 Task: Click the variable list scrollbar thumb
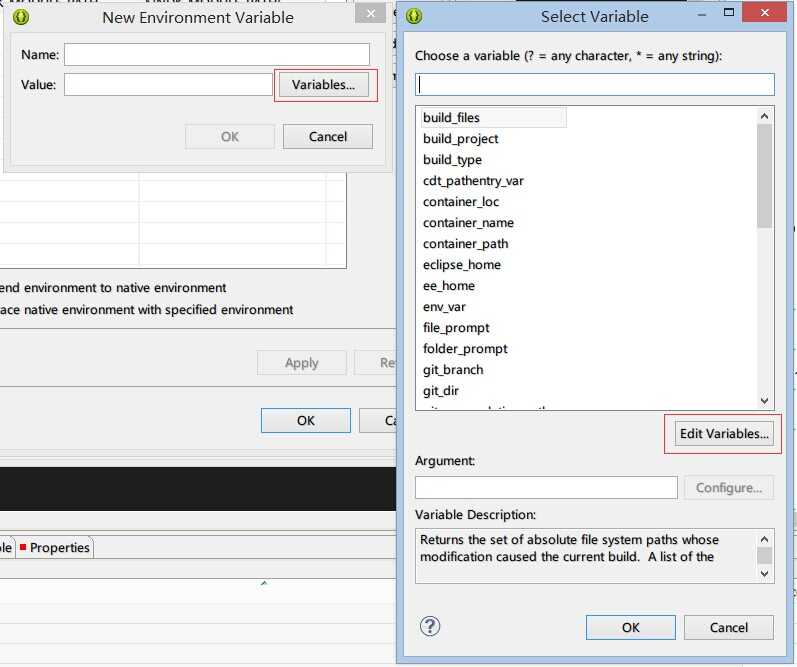click(x=764, y=176)
